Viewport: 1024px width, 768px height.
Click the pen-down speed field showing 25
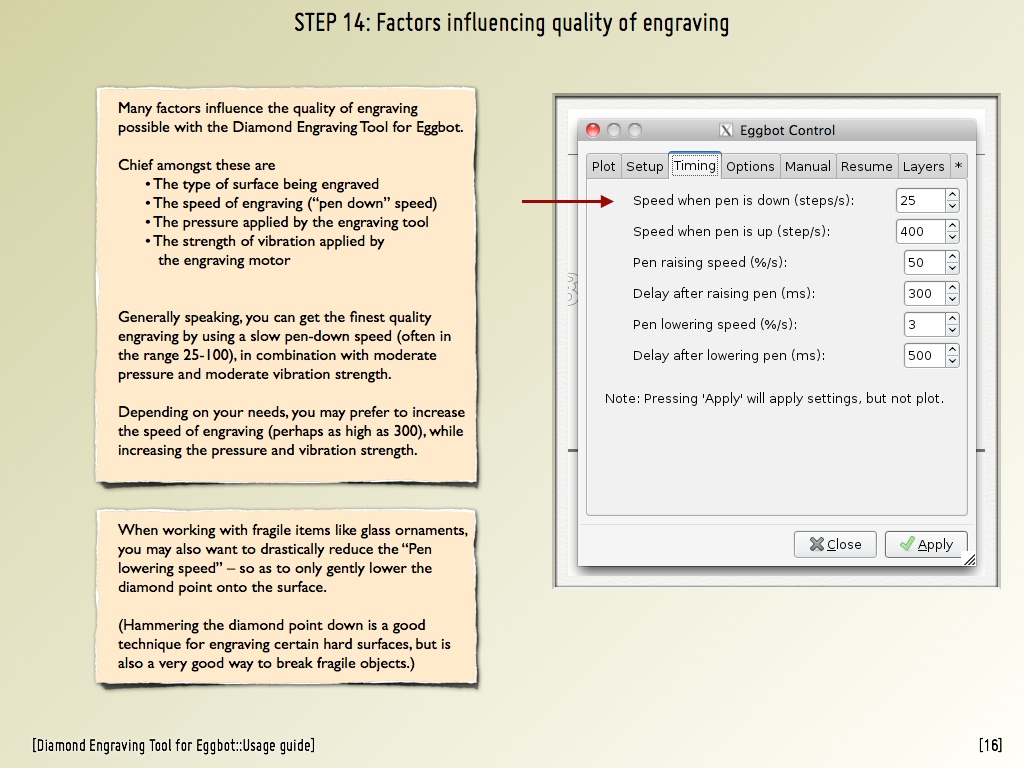(x=920, y=200)
